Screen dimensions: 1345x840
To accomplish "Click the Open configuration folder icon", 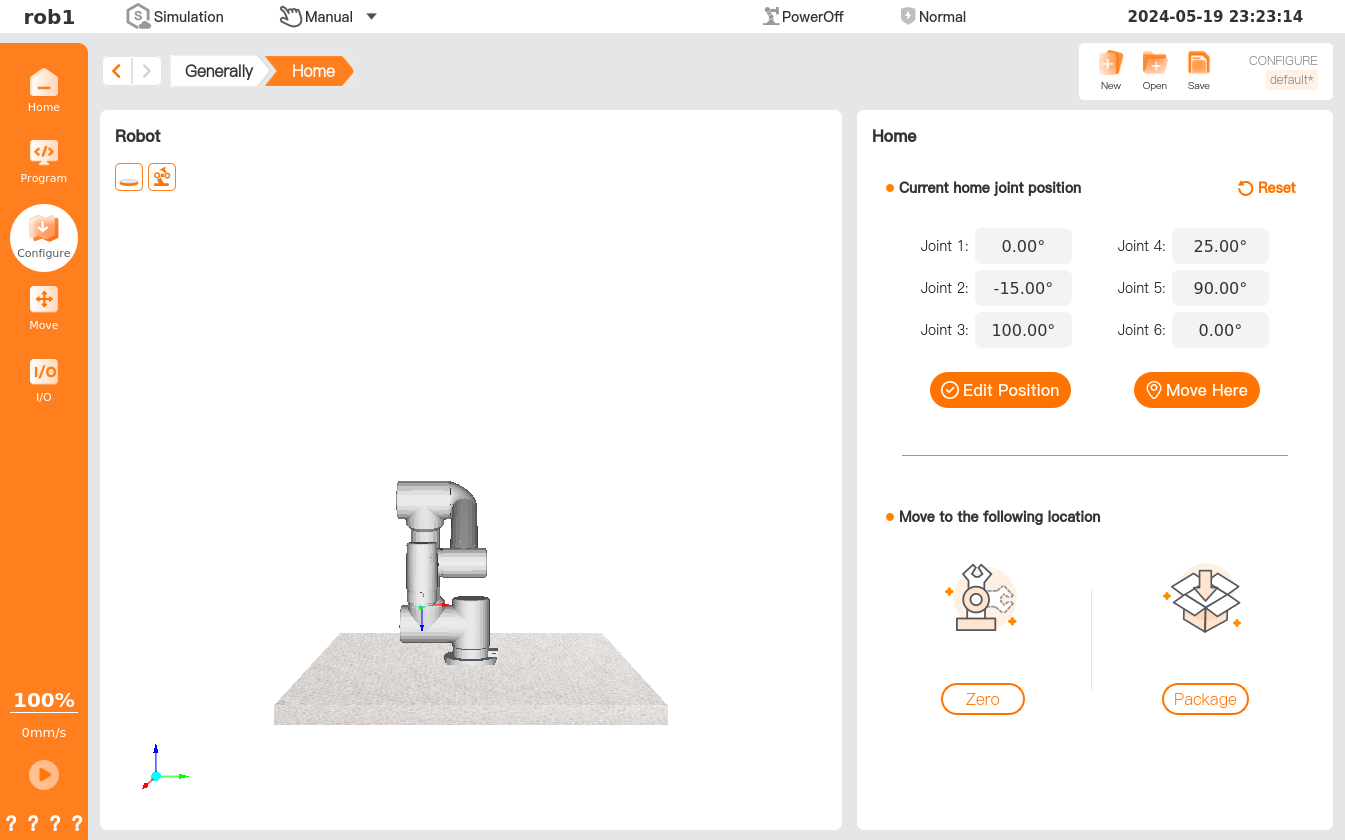I will pyautogui.click(x=1154, y=70).
